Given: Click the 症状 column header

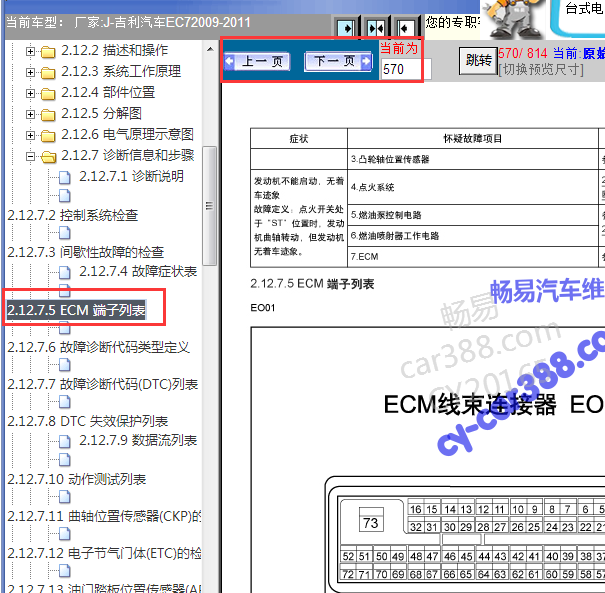Looking at the screenshot, I should [299, 139].
